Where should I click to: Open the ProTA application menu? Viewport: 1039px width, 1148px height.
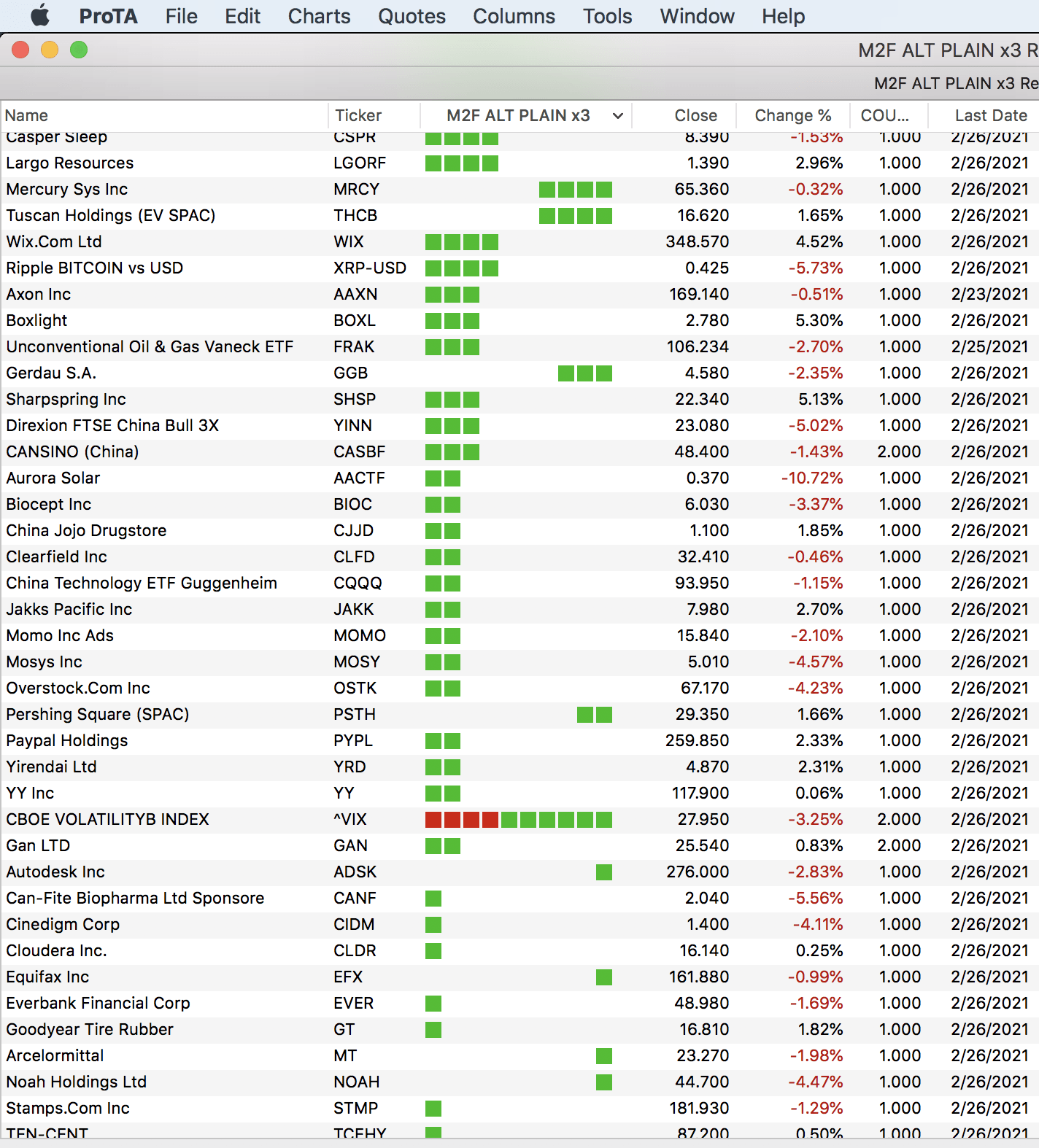click(108, 16)
